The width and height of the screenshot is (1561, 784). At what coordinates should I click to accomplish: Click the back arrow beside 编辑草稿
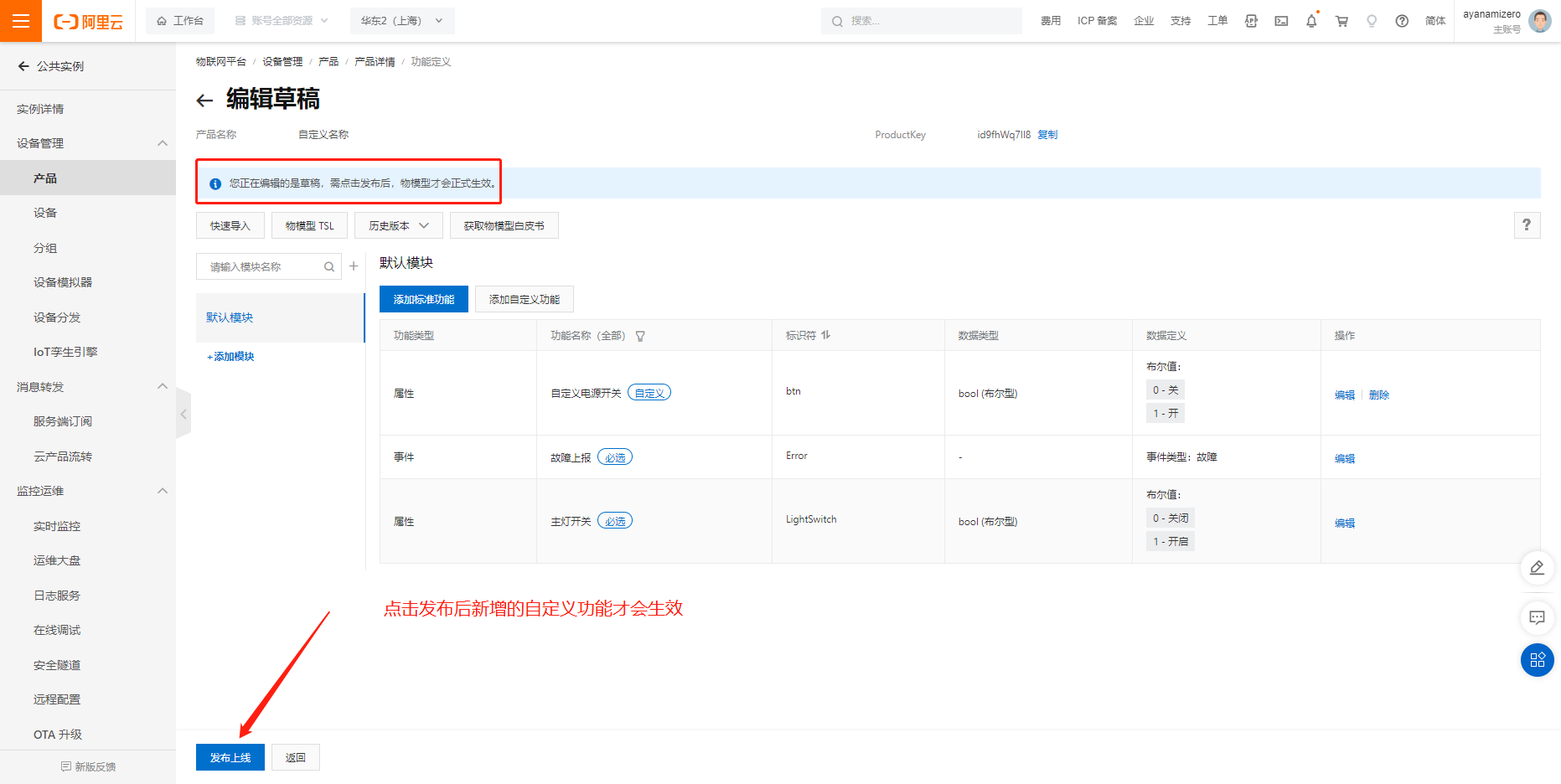(204, 101)
